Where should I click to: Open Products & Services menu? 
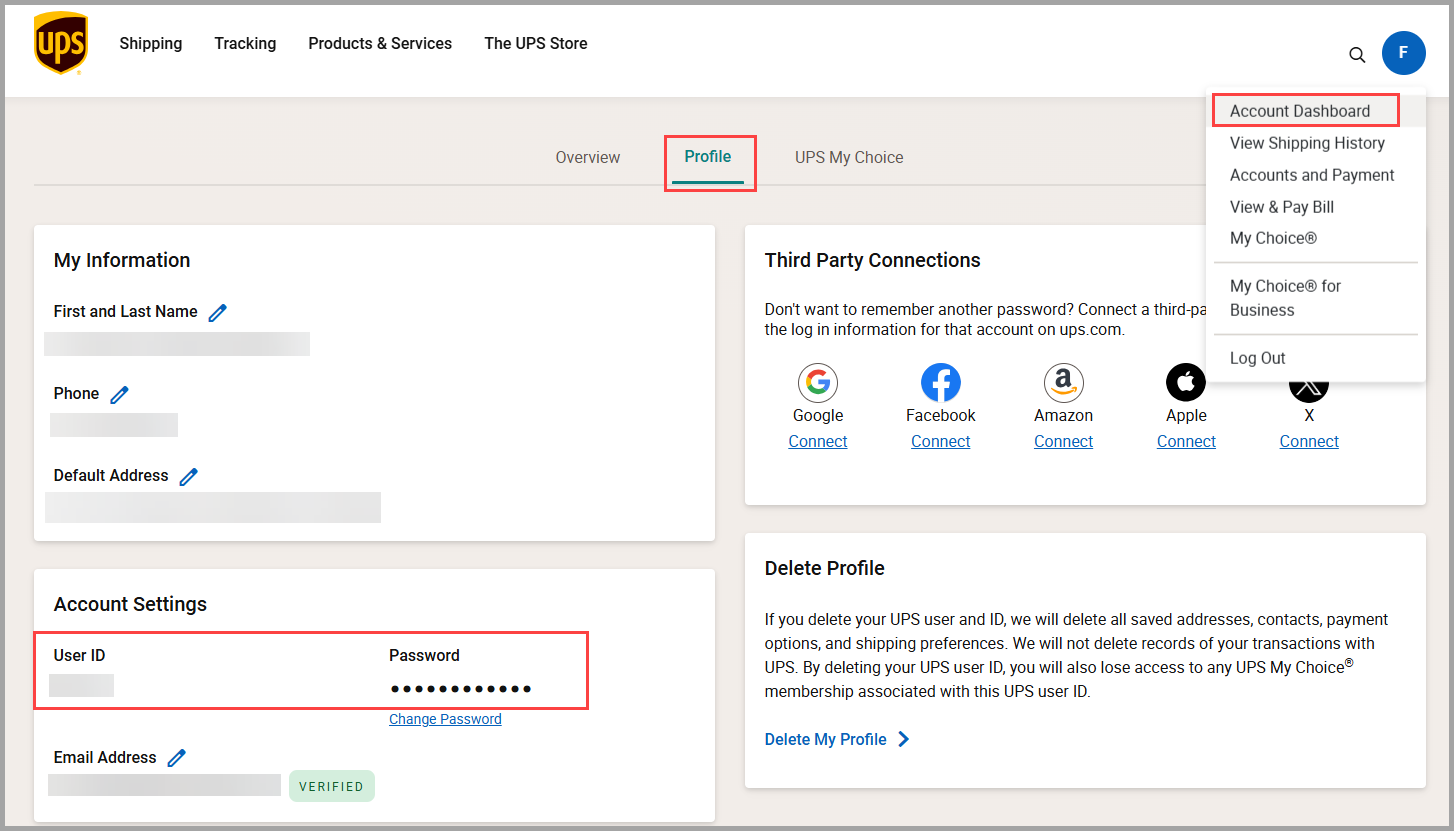point(380,43)
